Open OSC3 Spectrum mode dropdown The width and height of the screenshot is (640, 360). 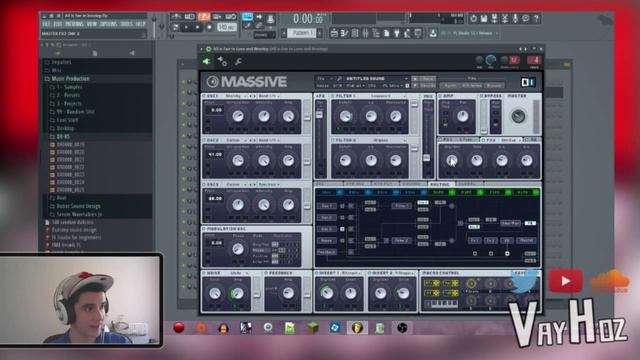pyautogui.click(x=268, y=184)
